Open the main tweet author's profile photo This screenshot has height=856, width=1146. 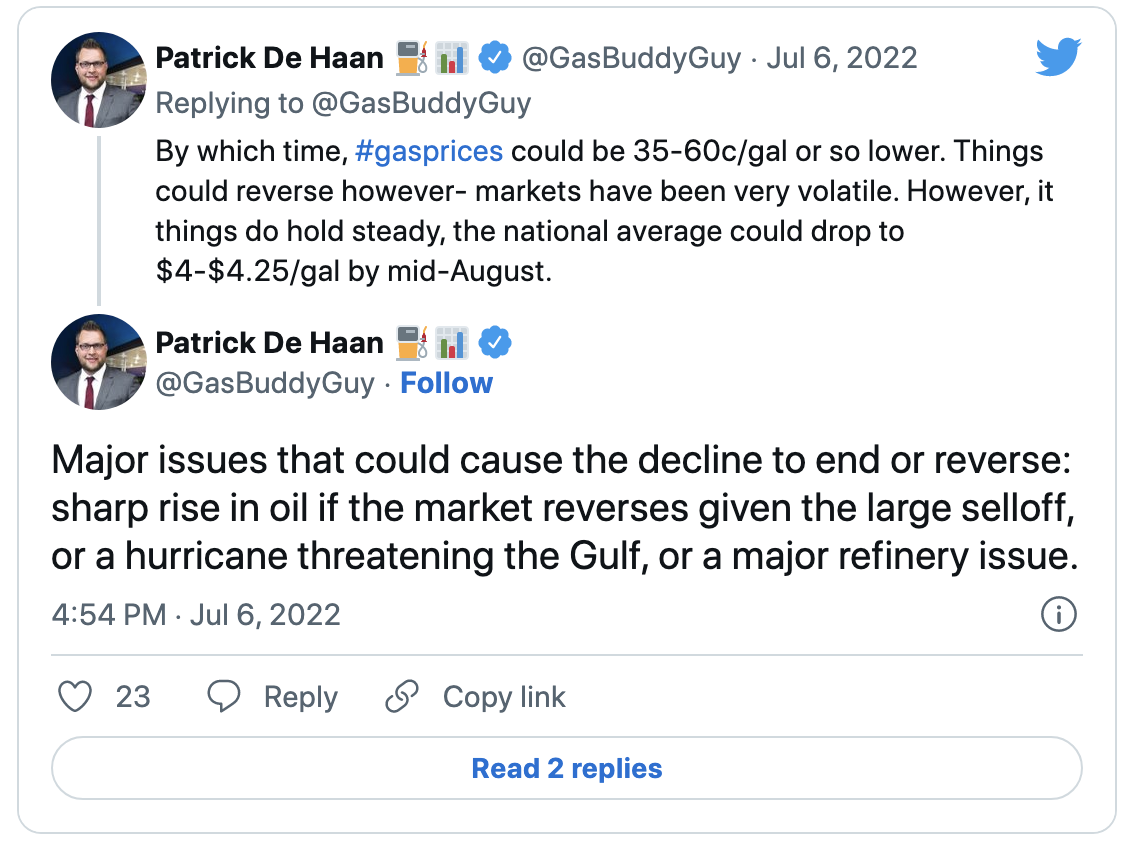99,362
